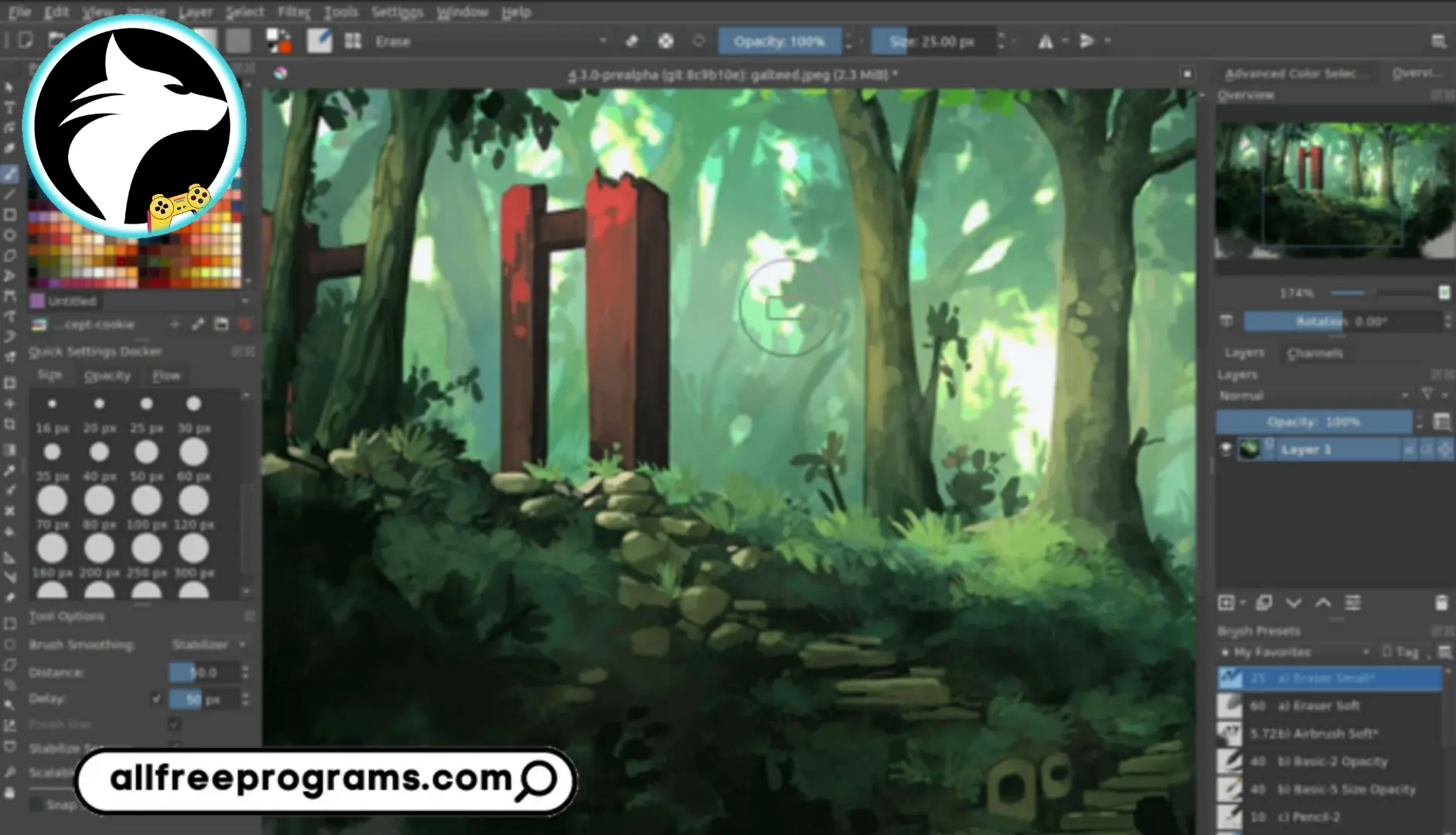
Task: Toggle eraser mode icon in toolbar
Action: pyautogui.click(x=632, y=42)
